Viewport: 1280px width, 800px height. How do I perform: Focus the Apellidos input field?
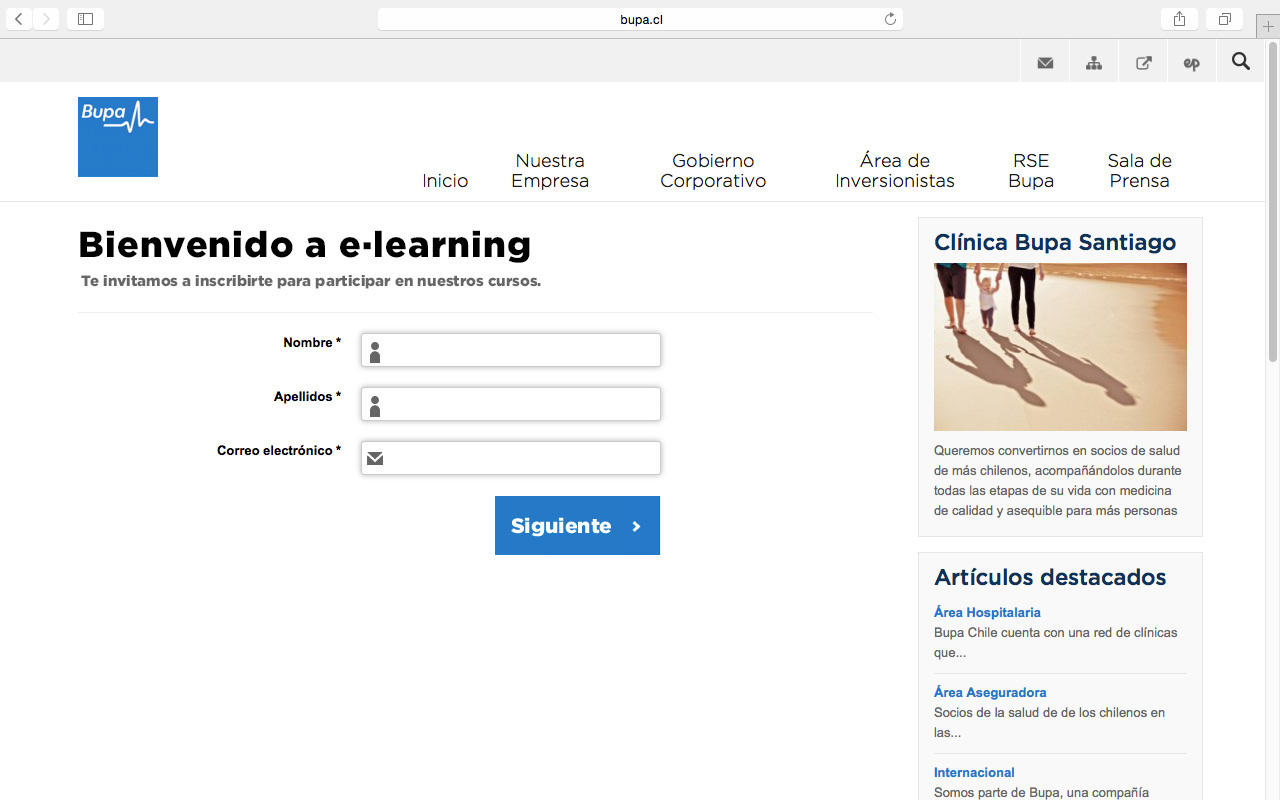click(511, 404)
